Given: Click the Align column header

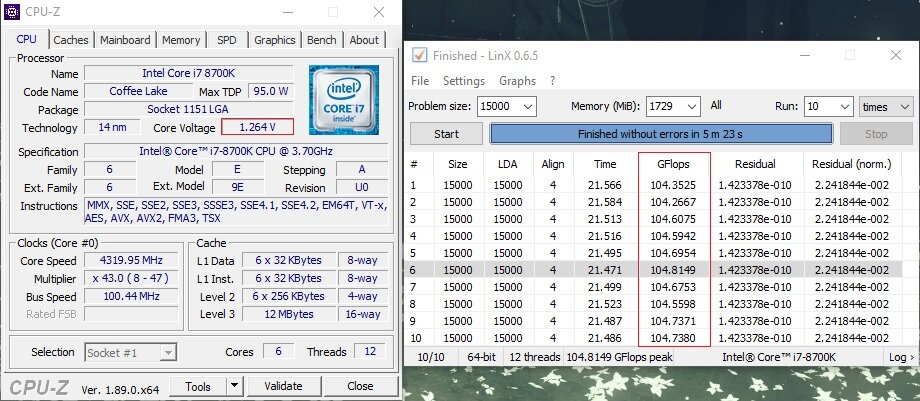Looking at the screenshot, I should click(x=553, y=164).
